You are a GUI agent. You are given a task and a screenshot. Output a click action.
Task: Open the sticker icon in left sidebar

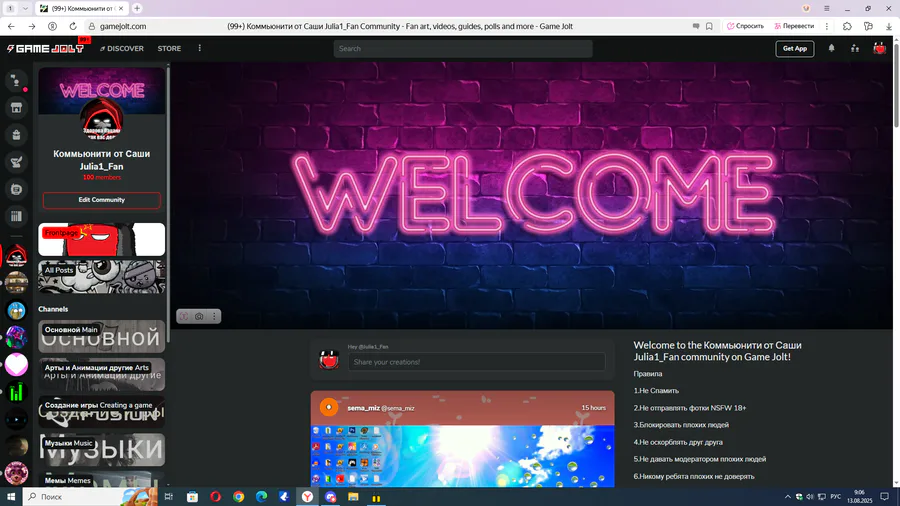coord(16,189)
